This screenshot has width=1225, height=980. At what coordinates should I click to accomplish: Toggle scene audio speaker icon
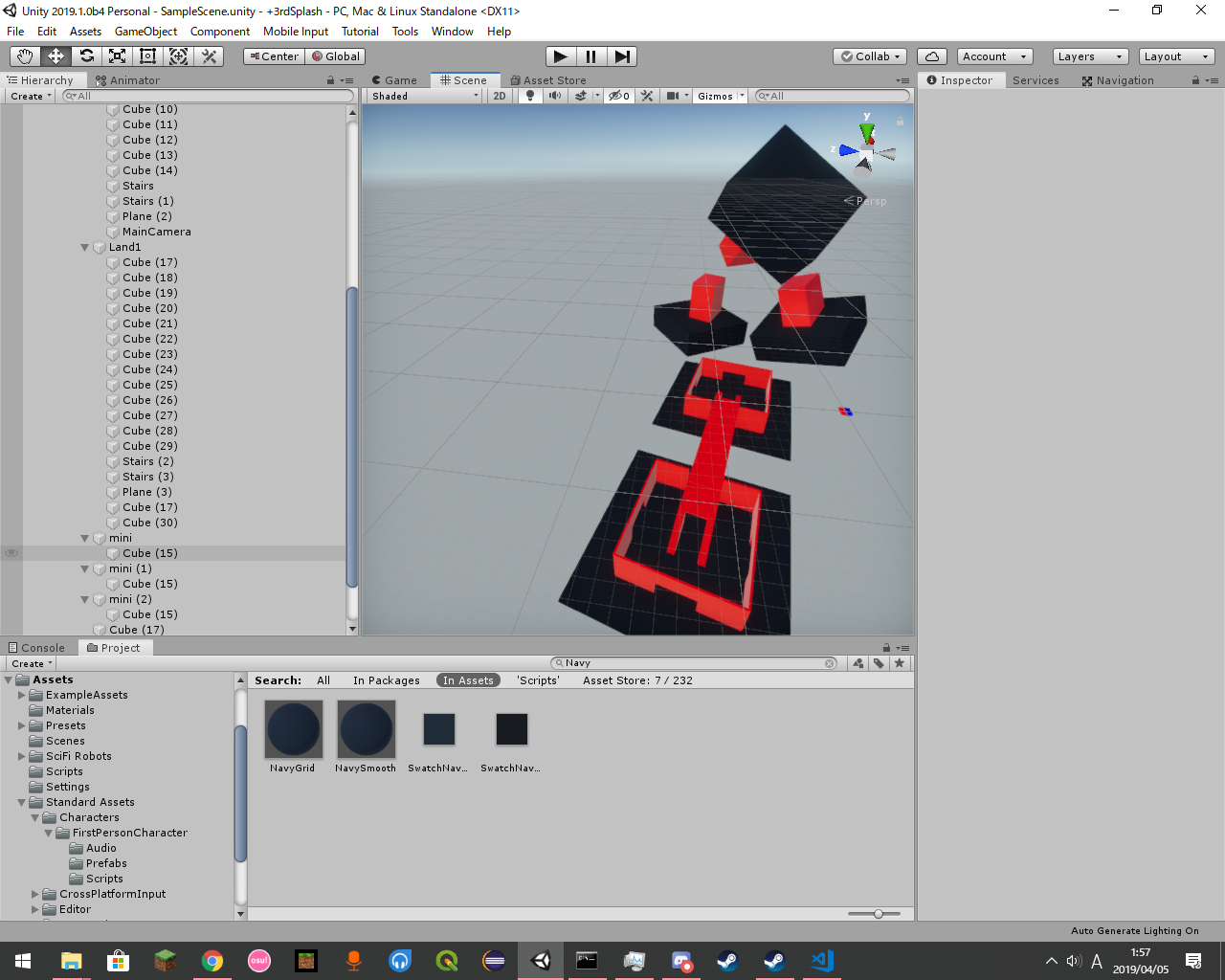[x=555, y=96]
